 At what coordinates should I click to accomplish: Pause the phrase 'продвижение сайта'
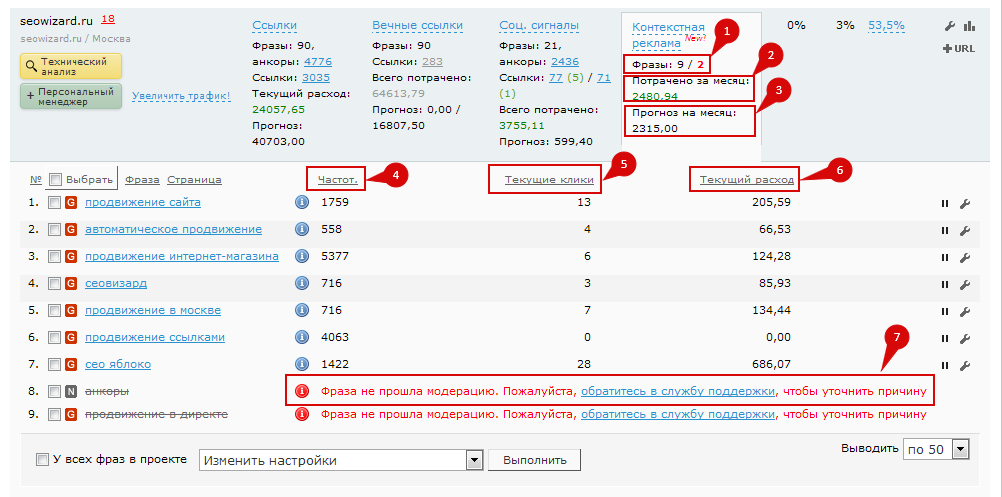pyautogui.click(x=944, y=204)
